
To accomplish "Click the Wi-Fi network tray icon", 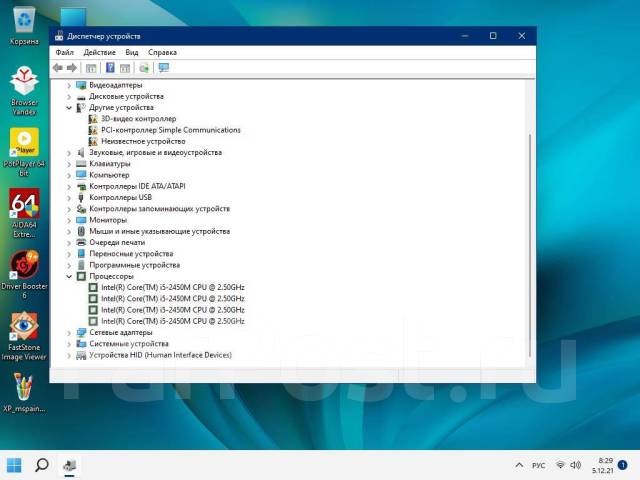I will click(561, 465).
